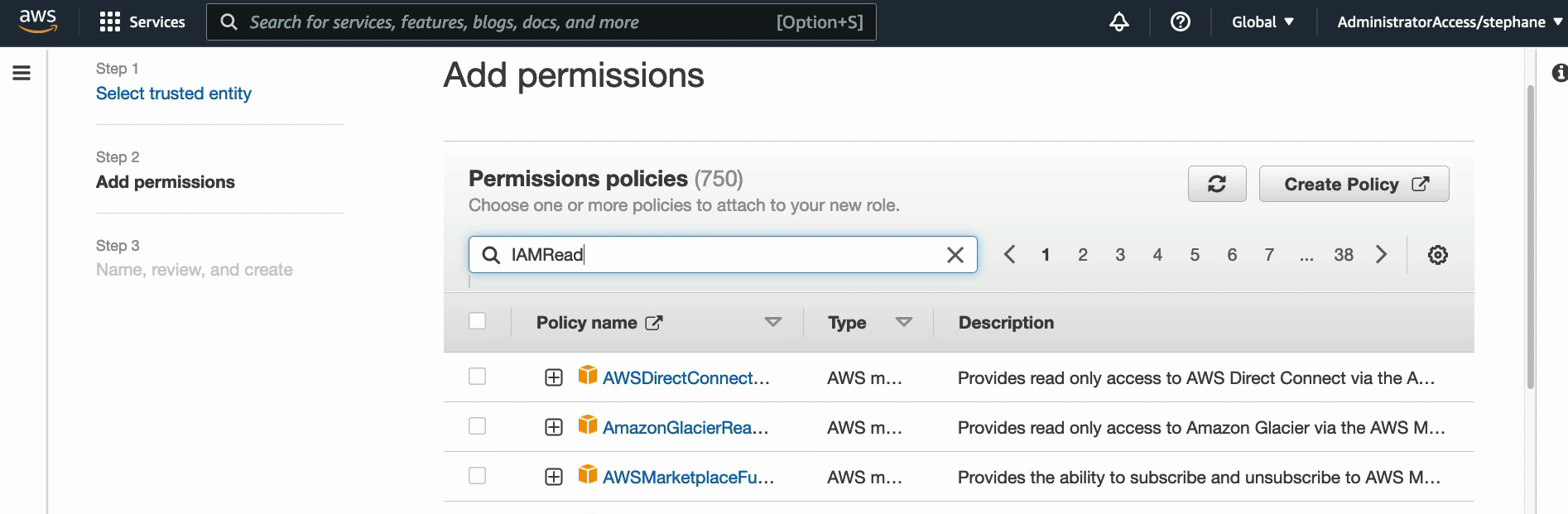
Task: Go to page 6
Action: [x=1232, y=255]
